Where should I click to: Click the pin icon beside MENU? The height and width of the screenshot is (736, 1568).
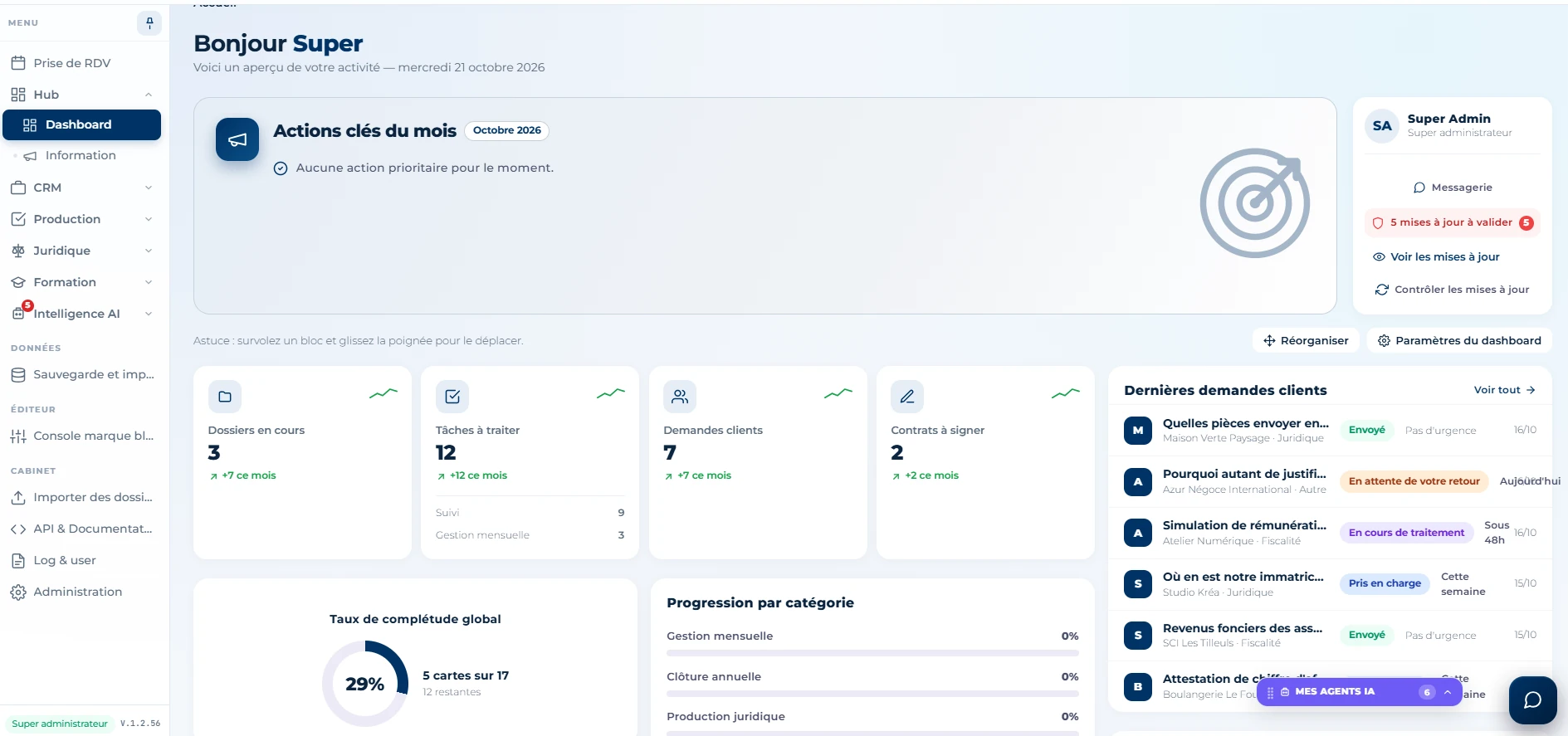point(149,23)
